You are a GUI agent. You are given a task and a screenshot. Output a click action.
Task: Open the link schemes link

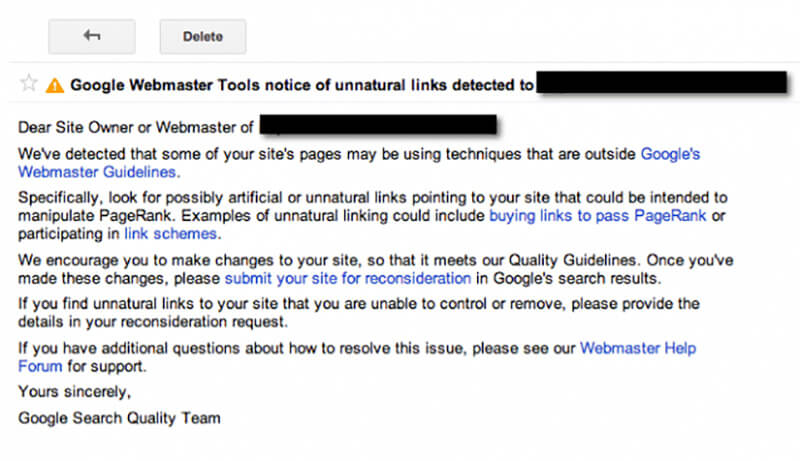(171, 234)
